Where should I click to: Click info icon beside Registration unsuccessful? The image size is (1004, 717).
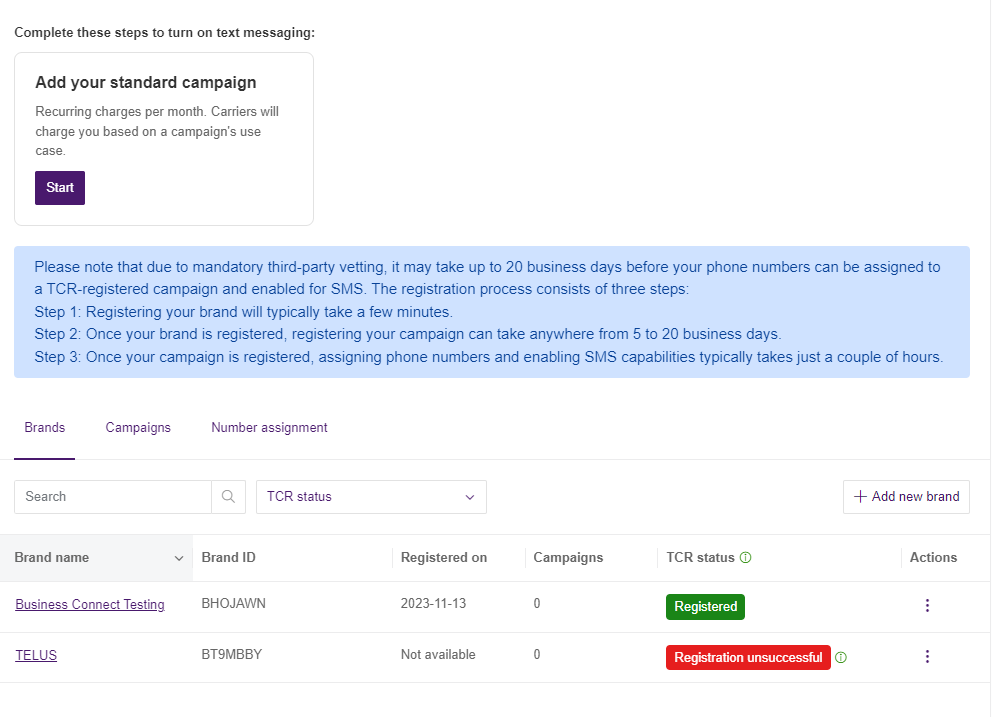[x=841, y=658]
